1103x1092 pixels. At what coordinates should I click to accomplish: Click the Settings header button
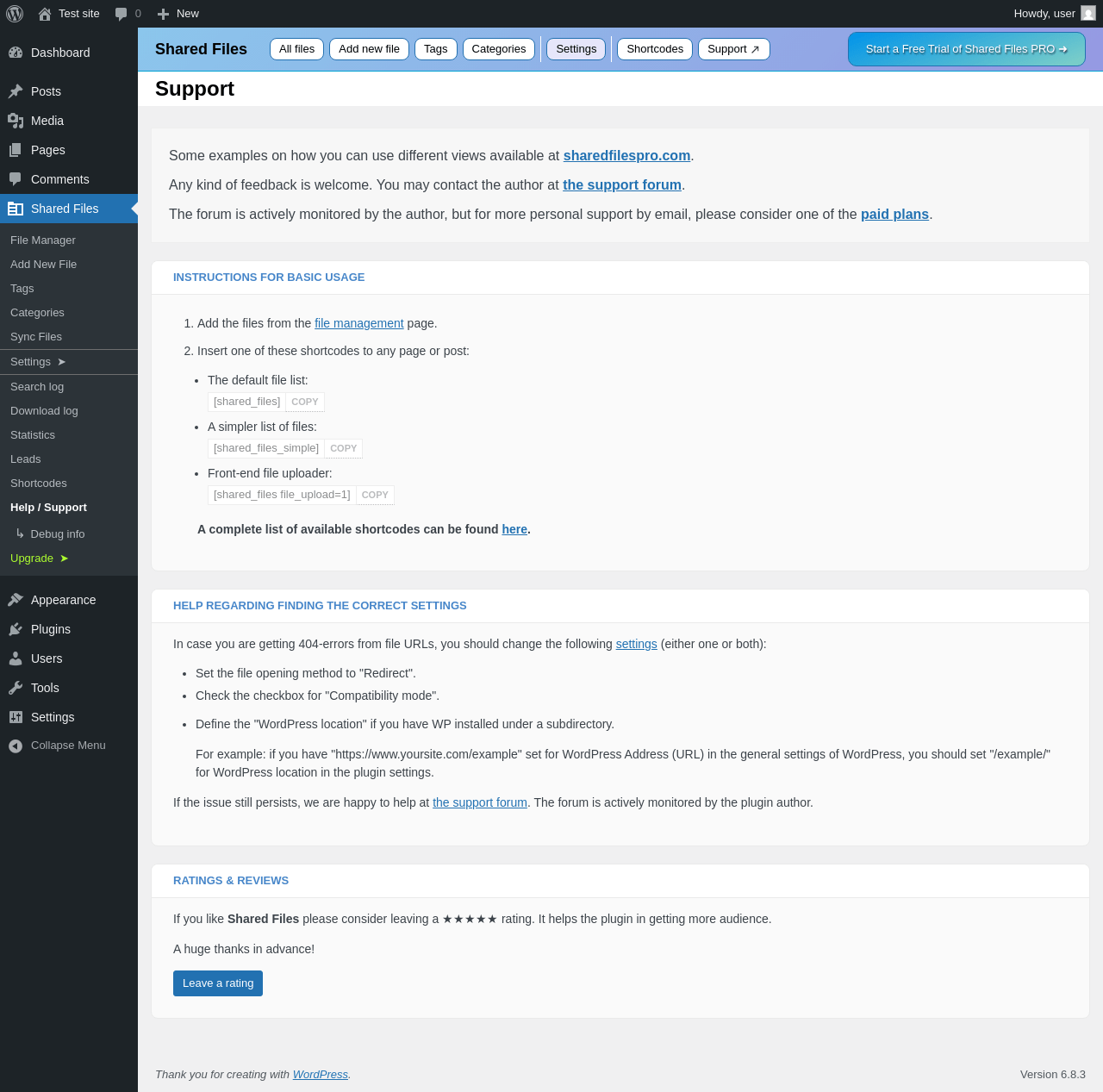pyautogui.click(x=576, y=49)
